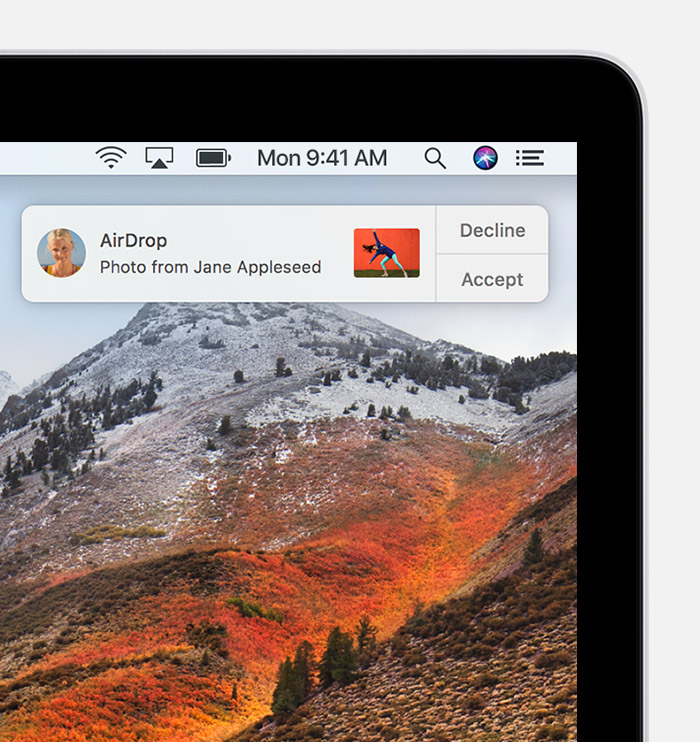
Task: Open the Mon 9:41 AM clock menu
Action: tap(322, 158)
